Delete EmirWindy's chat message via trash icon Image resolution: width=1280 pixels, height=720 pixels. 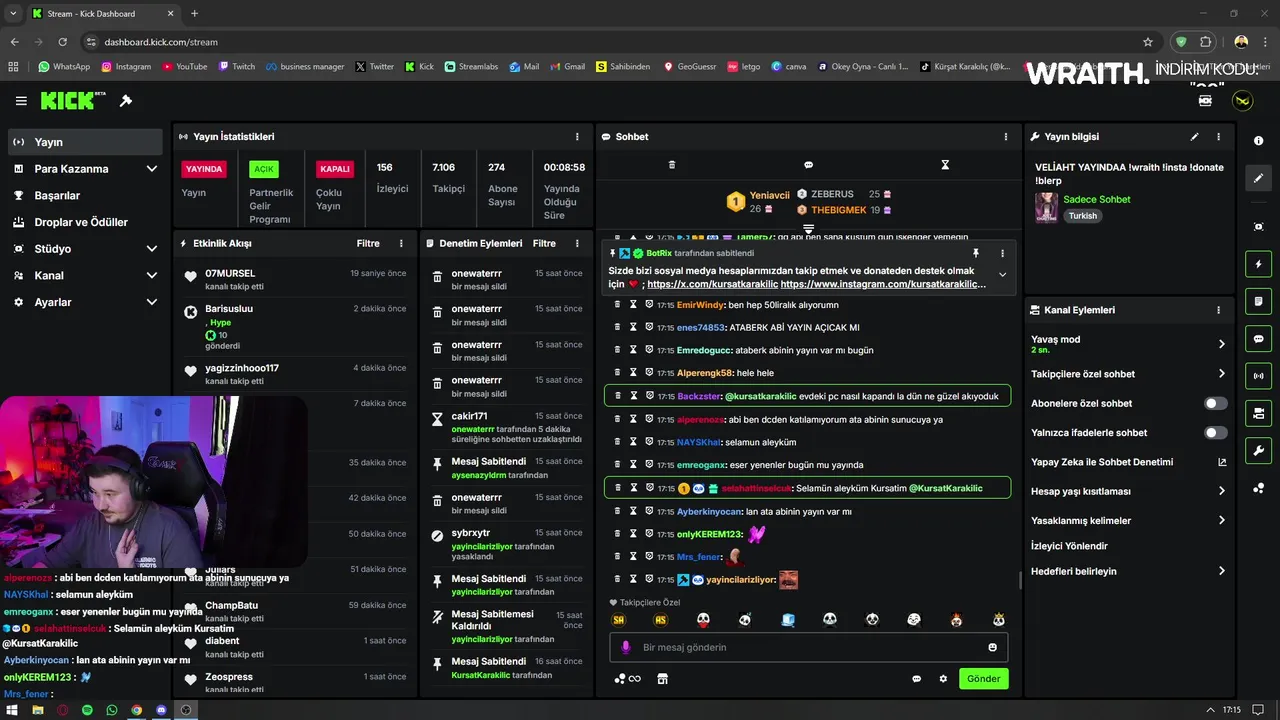[x=617, y=304]
